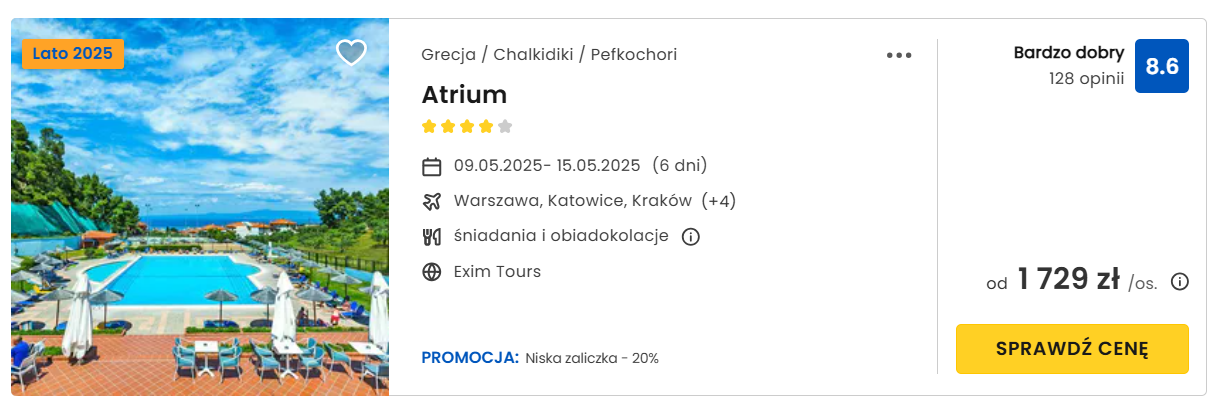Screen dimensions: 1218x411
Task: Select the Grecja / Chalkidiki / Pefkochori breadcrumb
Action: click(x=549, y=54)
